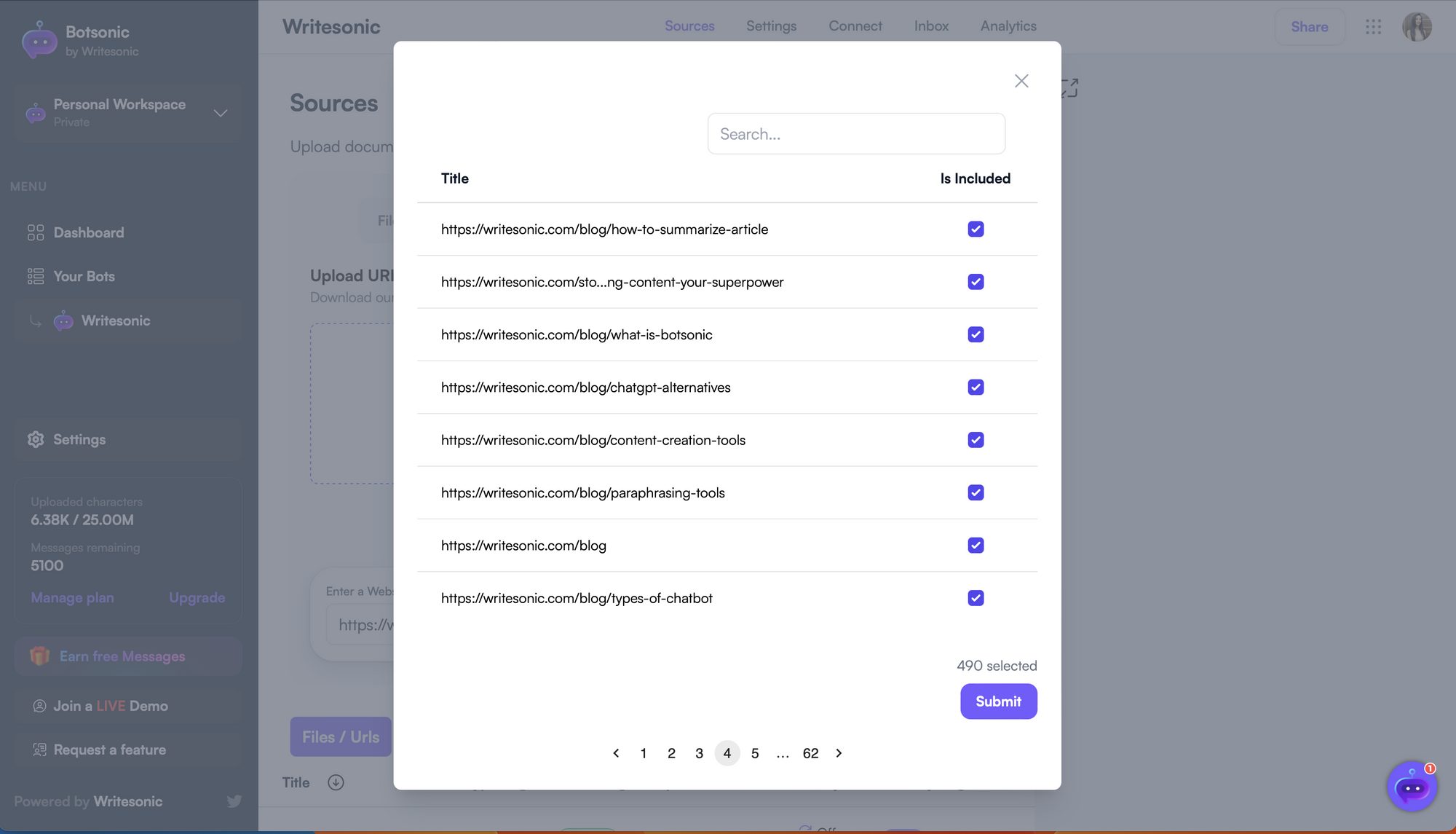Click the Manage plan link
The image size is (1456, 834).
pyautogui.click(x=72, y=597)
